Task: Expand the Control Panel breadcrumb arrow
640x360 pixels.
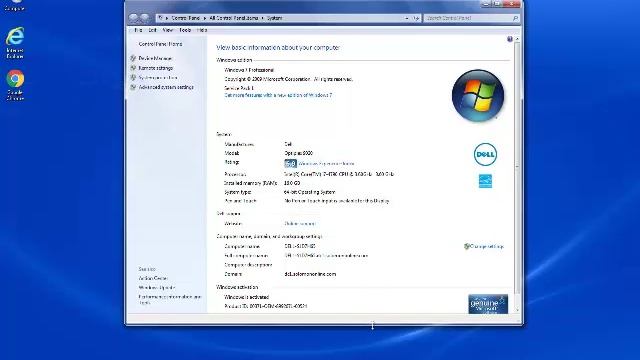Action: click(x=205, y=18)
